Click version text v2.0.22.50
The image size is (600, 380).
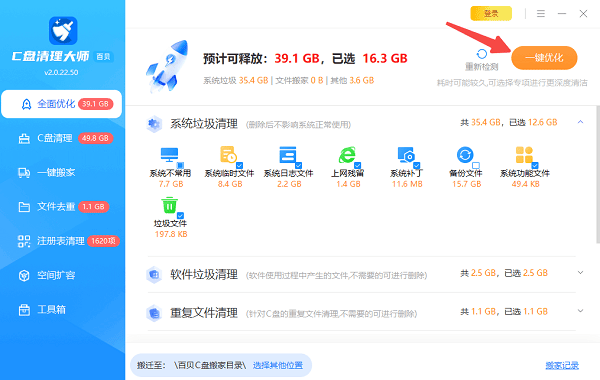click(x=61, y=72)
